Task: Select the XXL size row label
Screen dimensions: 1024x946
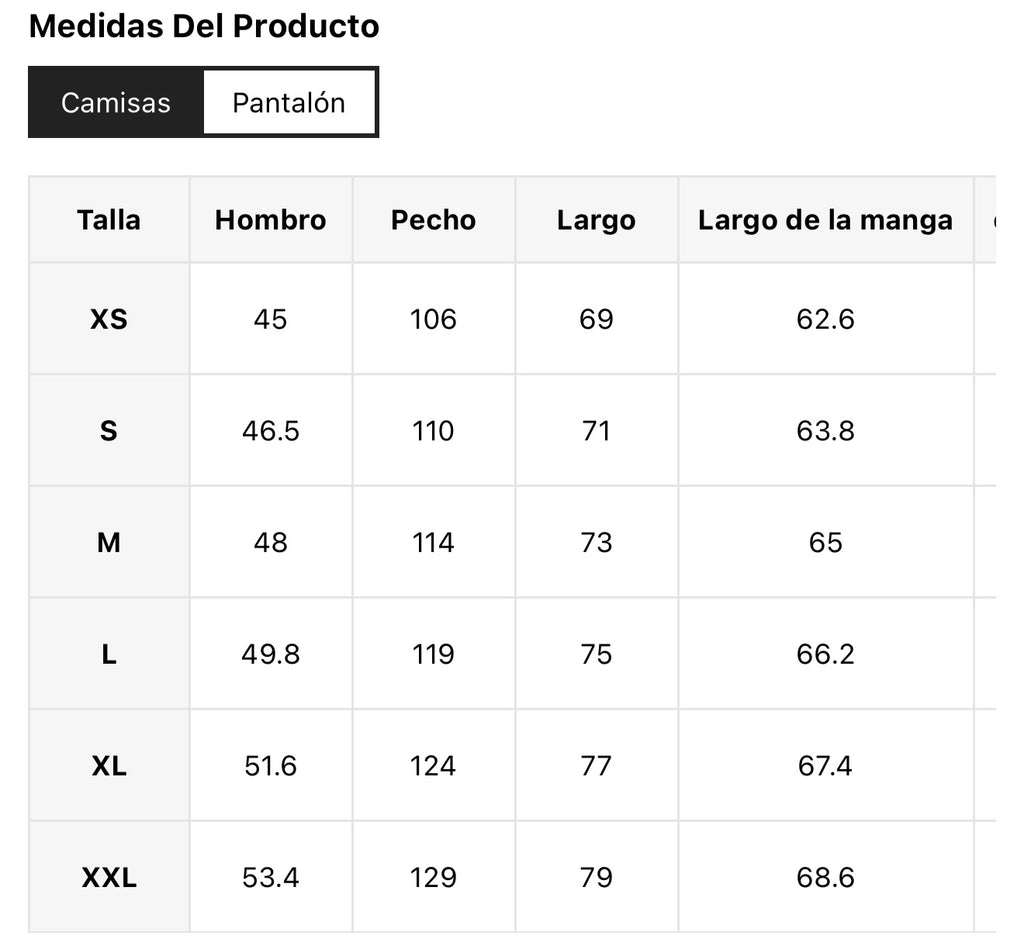Action: click(x=109, y=877)
